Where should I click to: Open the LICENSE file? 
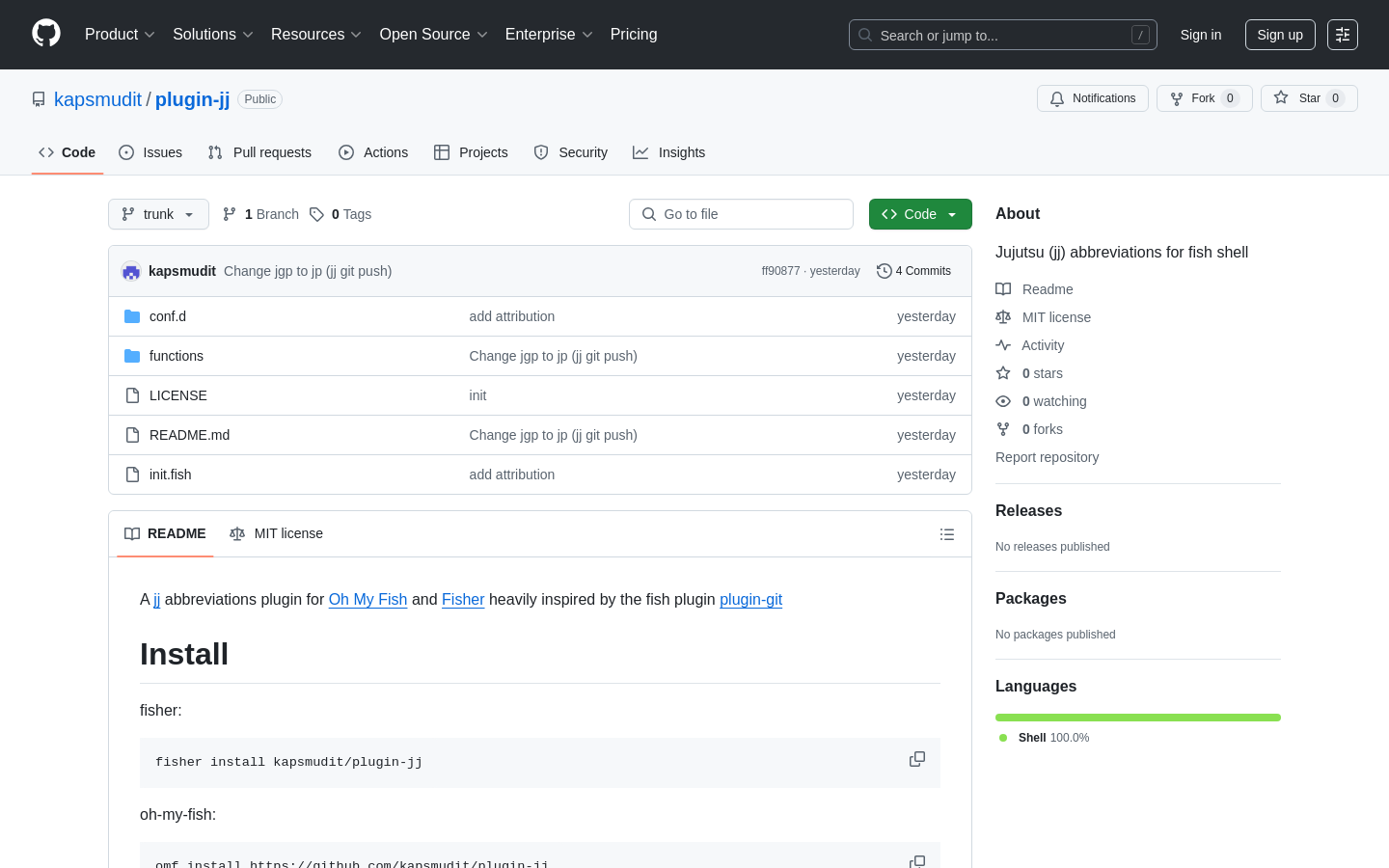[x=178, y=395]
